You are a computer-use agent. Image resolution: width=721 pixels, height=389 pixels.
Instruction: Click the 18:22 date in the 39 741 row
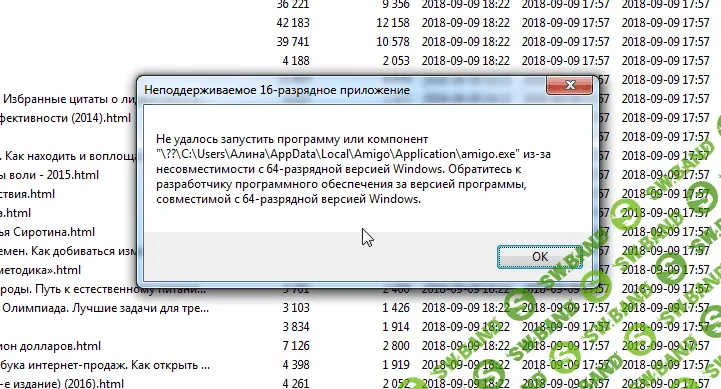[x=466, y=42]
